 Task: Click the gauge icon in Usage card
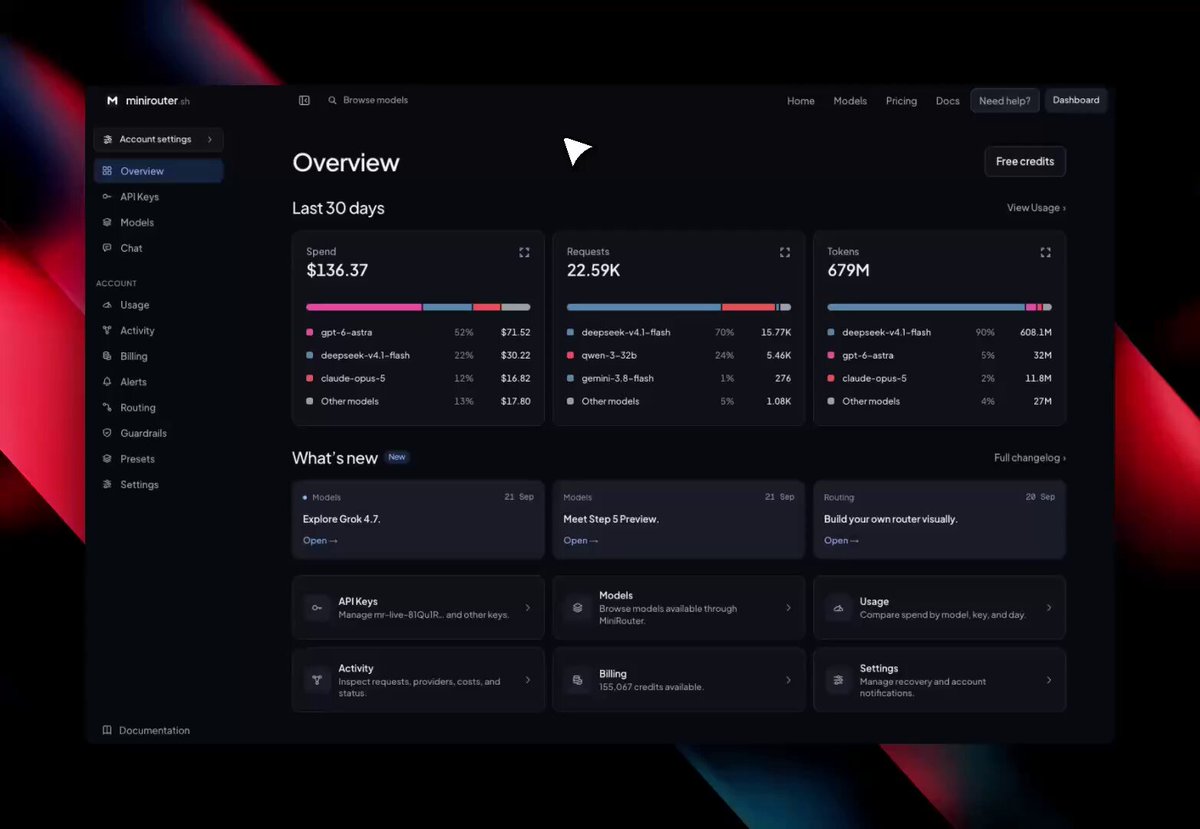(839, 608)
